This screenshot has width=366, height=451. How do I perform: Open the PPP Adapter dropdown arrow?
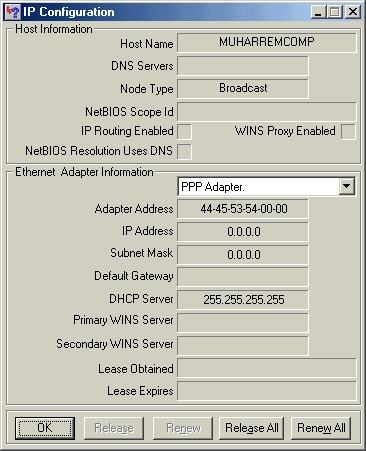click(x=347, y=186)
